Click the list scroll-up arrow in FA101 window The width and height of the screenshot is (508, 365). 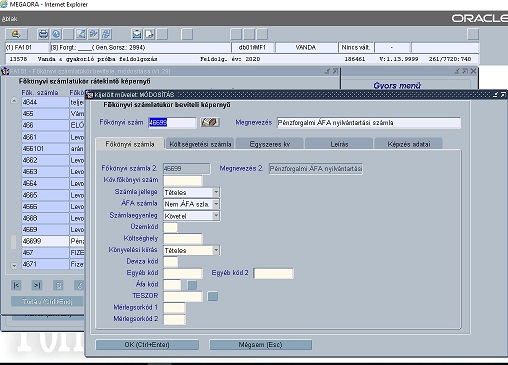click(14, 100)
